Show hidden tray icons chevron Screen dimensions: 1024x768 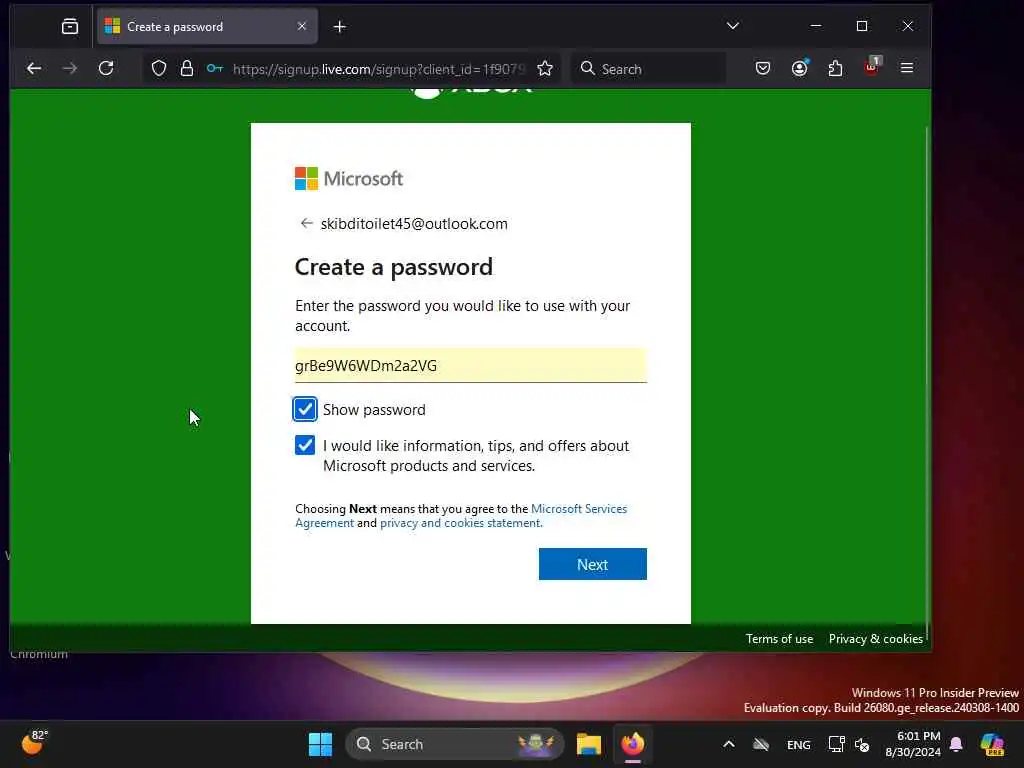[729, 744]
